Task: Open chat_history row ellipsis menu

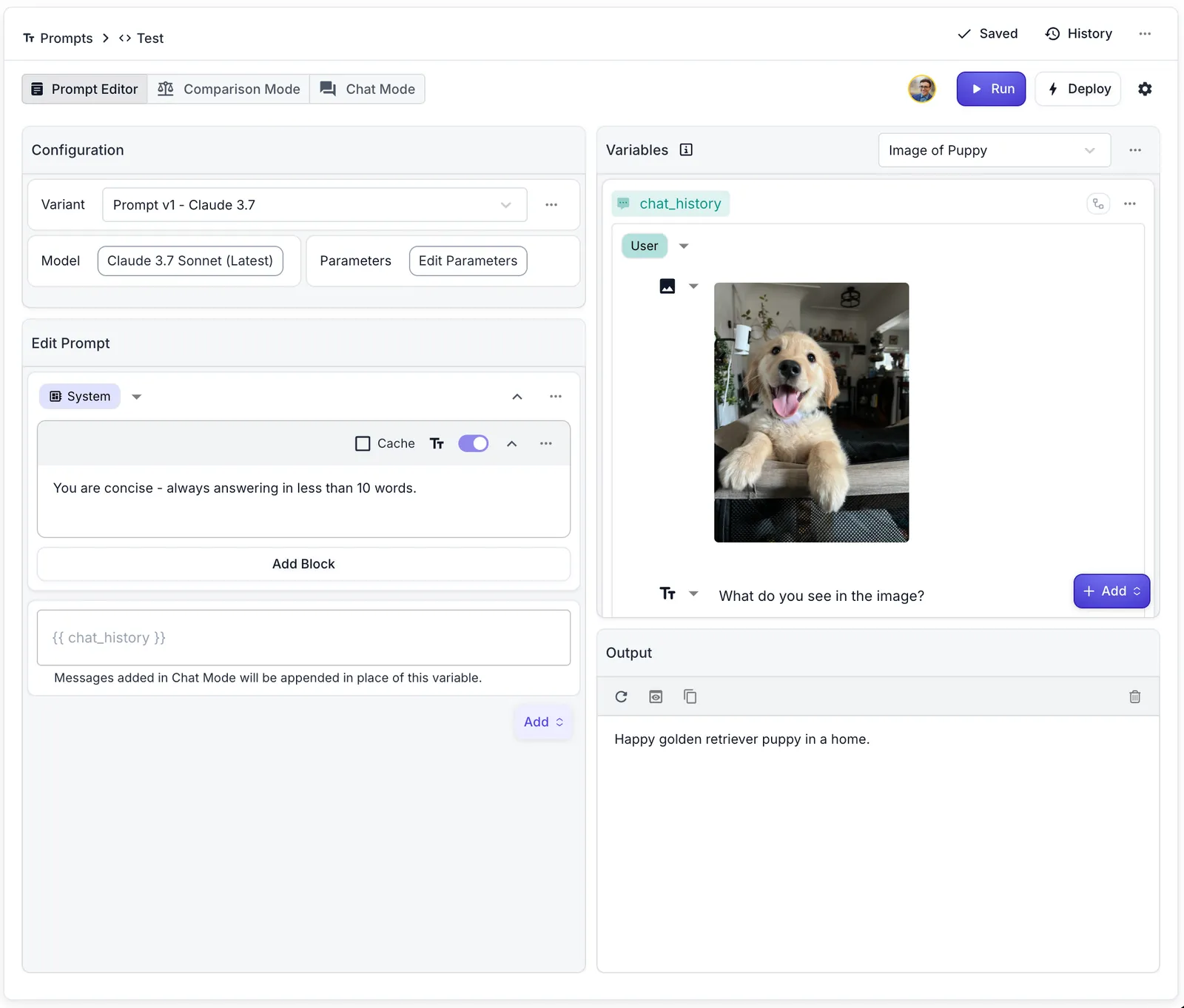Action: point(1130,204)
